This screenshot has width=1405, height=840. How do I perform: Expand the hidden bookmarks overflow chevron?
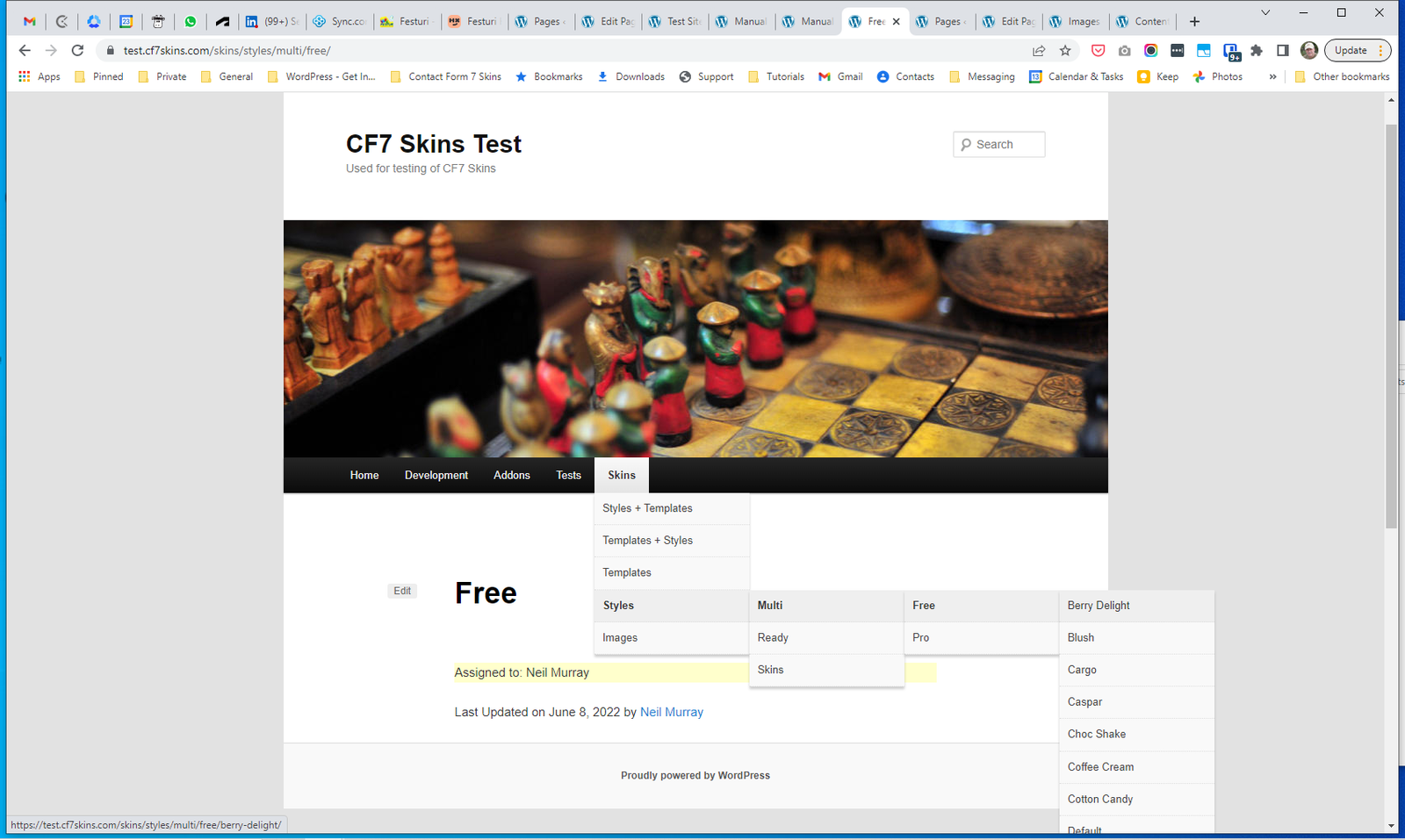(1272, 77)
